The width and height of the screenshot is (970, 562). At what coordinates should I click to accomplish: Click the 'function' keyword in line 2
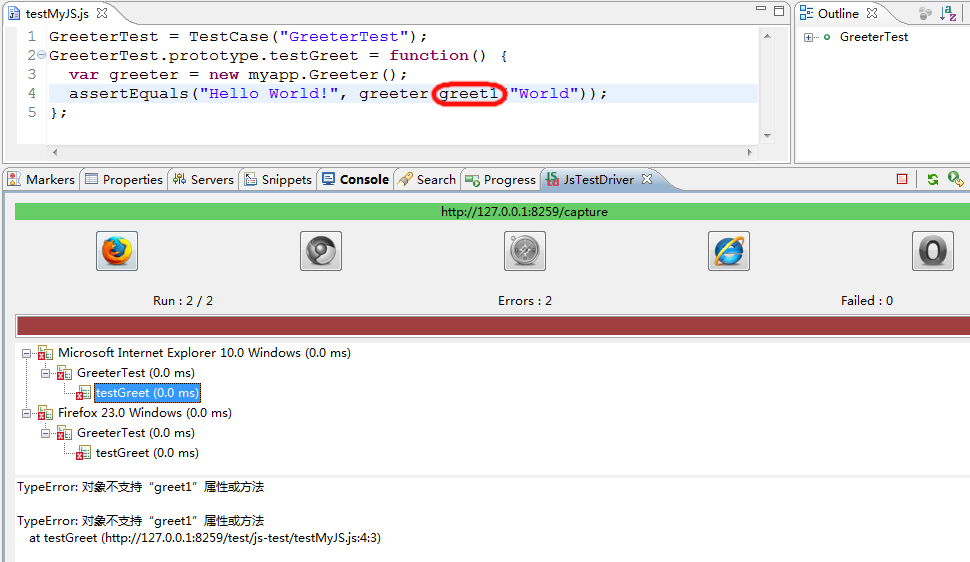click(429, 55)
